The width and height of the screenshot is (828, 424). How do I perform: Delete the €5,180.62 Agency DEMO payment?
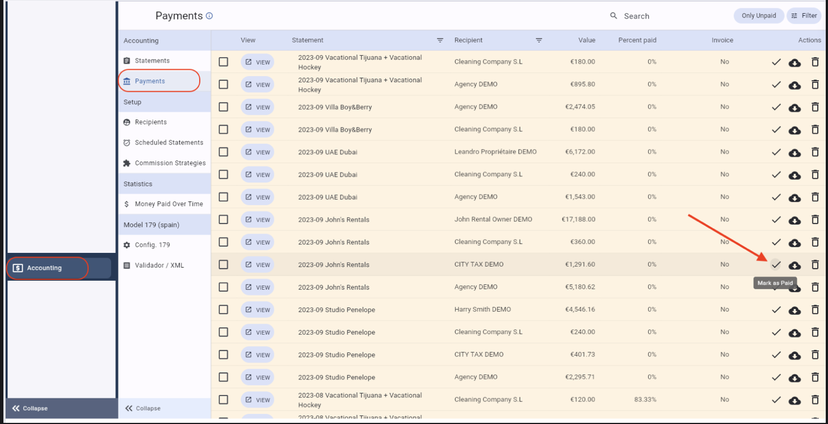815,287
